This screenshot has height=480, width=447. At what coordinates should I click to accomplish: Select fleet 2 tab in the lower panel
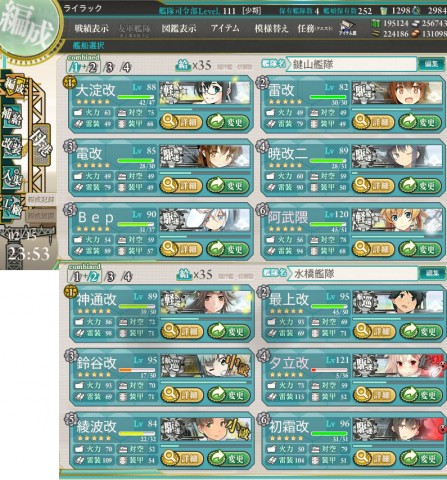(x=94, y=277)
